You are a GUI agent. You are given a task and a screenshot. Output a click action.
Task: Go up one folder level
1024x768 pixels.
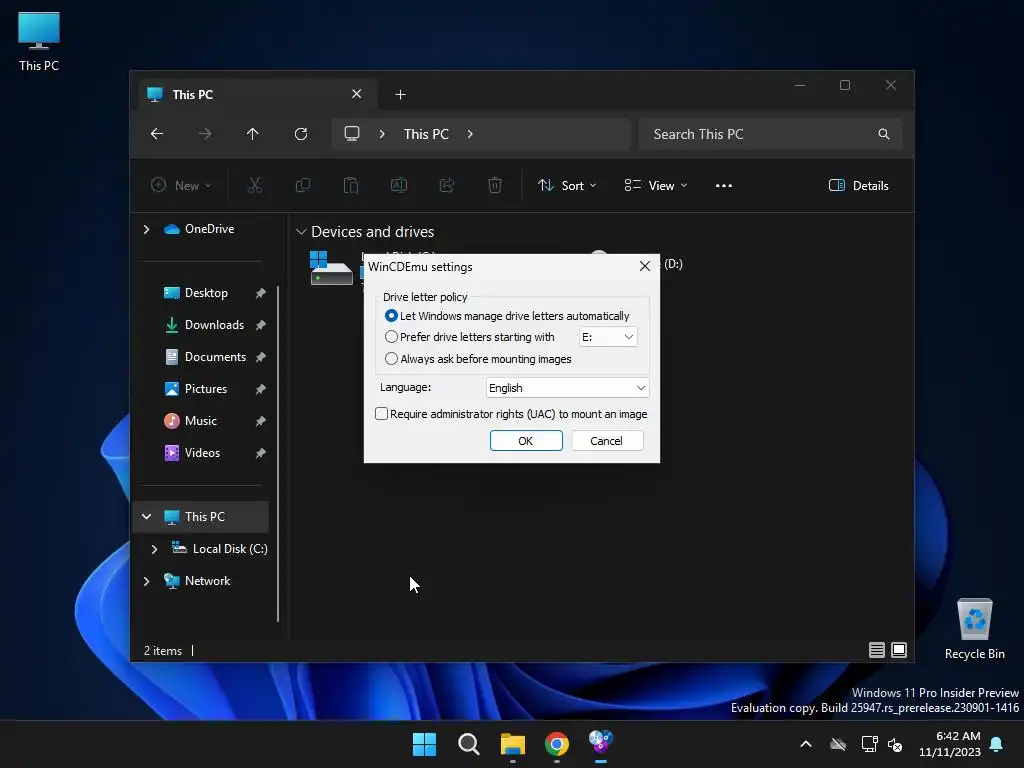coord(253,134)
